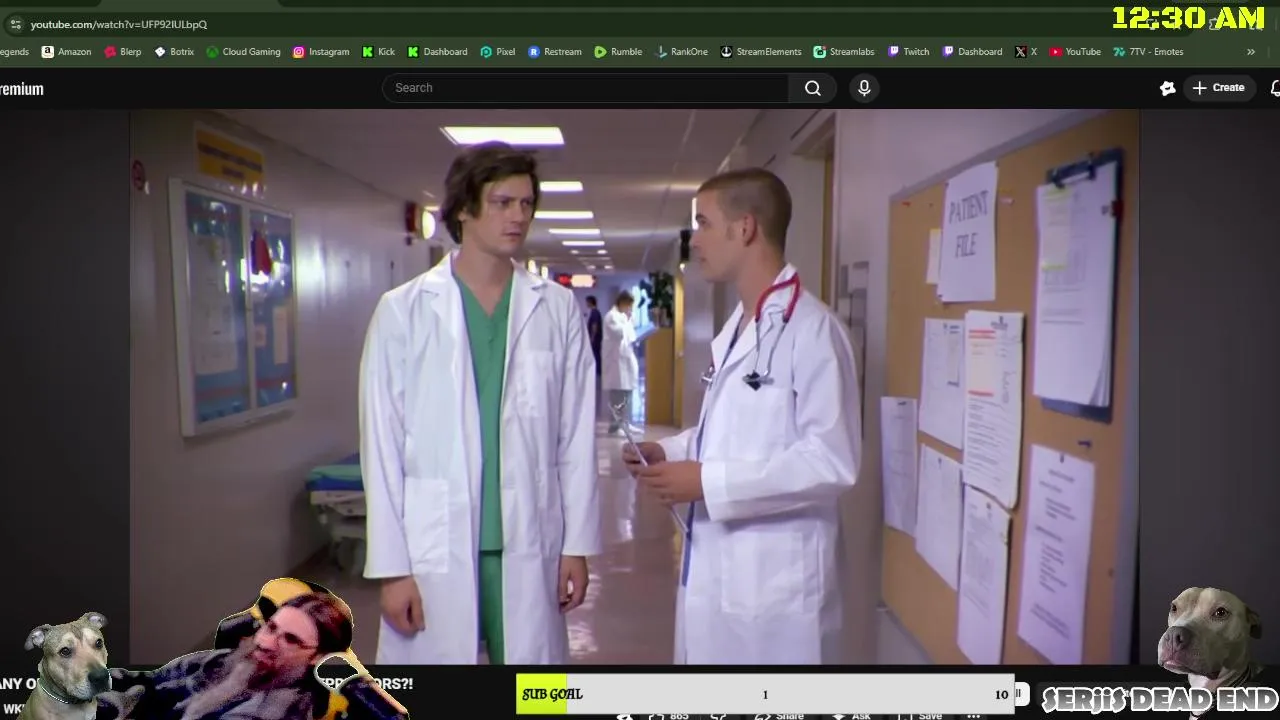
Task: Open the Instagram bookmark
Action: point(321,52)
